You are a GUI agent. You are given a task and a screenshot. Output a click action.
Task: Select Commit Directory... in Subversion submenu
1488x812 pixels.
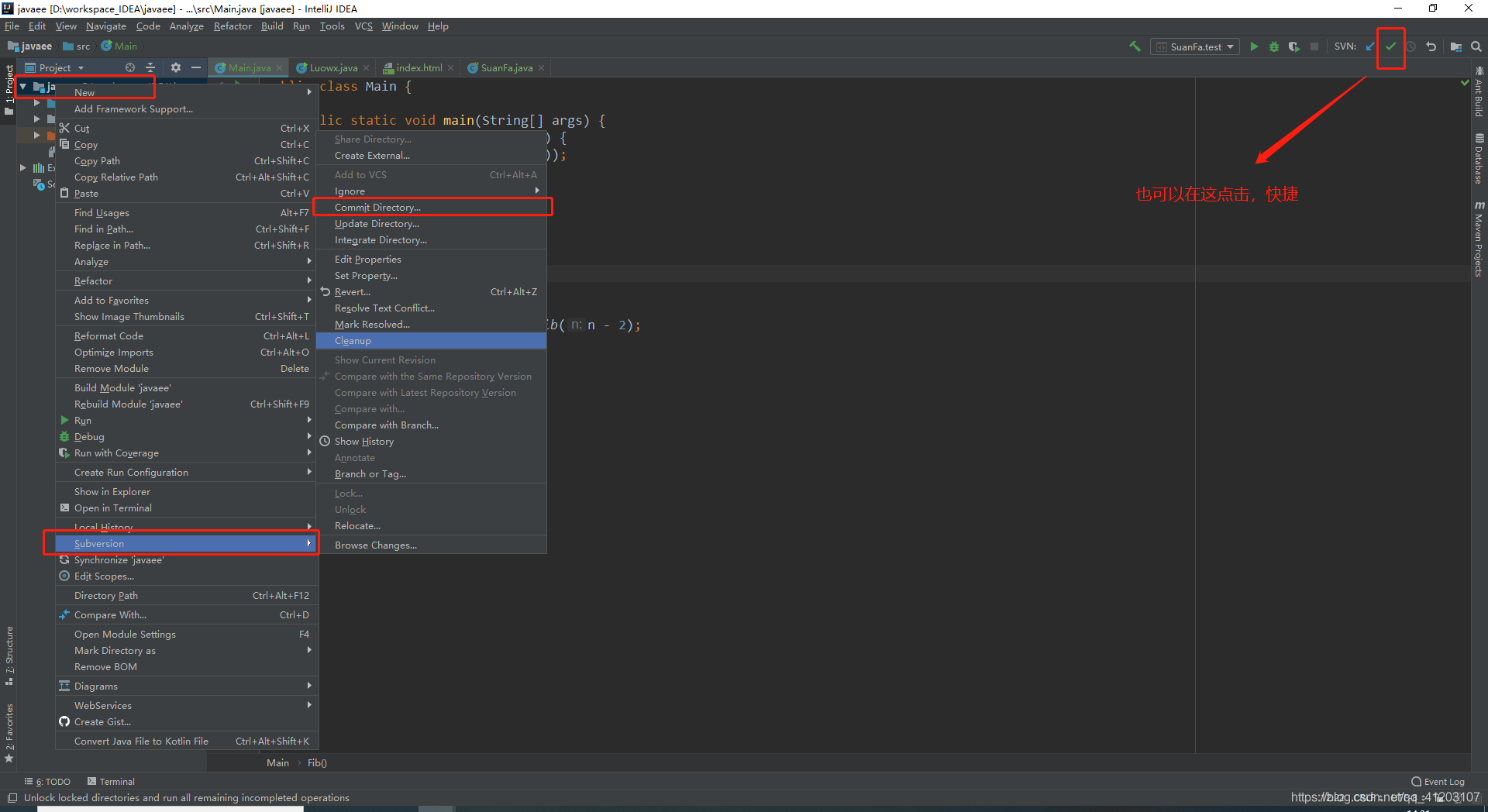[x=431, y=207]
